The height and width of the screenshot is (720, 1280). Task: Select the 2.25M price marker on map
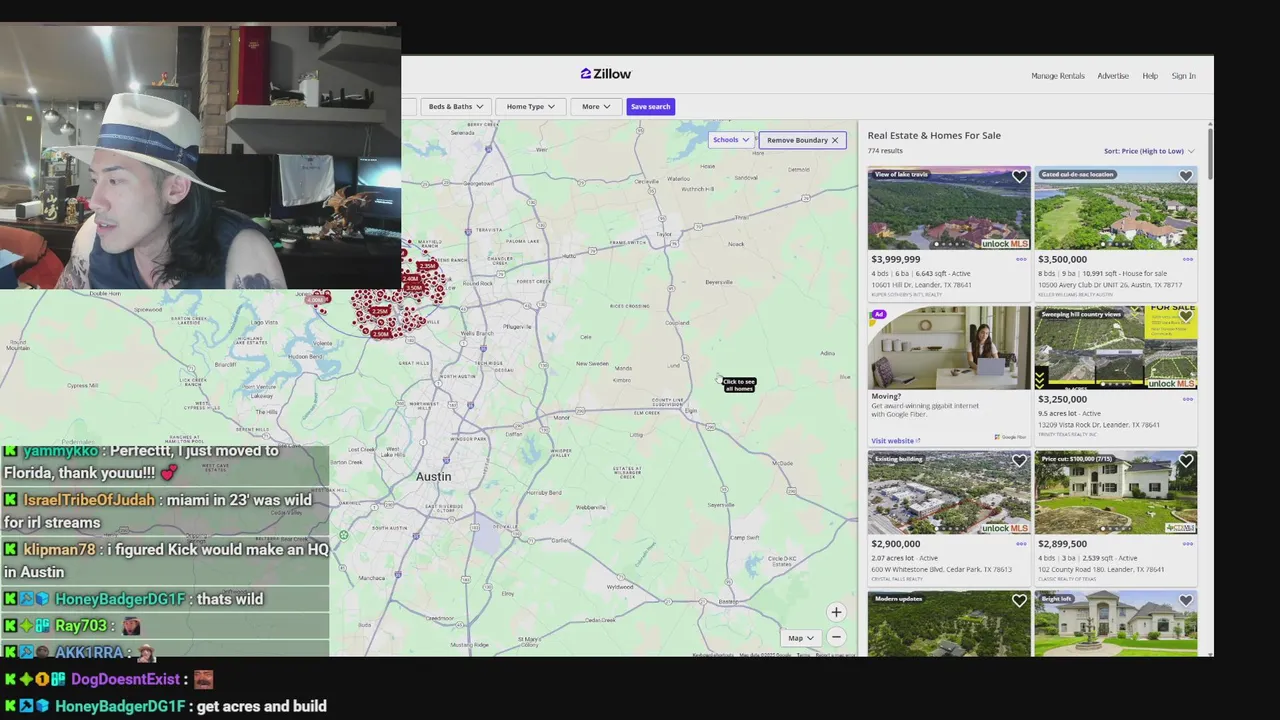click(380, 311)
